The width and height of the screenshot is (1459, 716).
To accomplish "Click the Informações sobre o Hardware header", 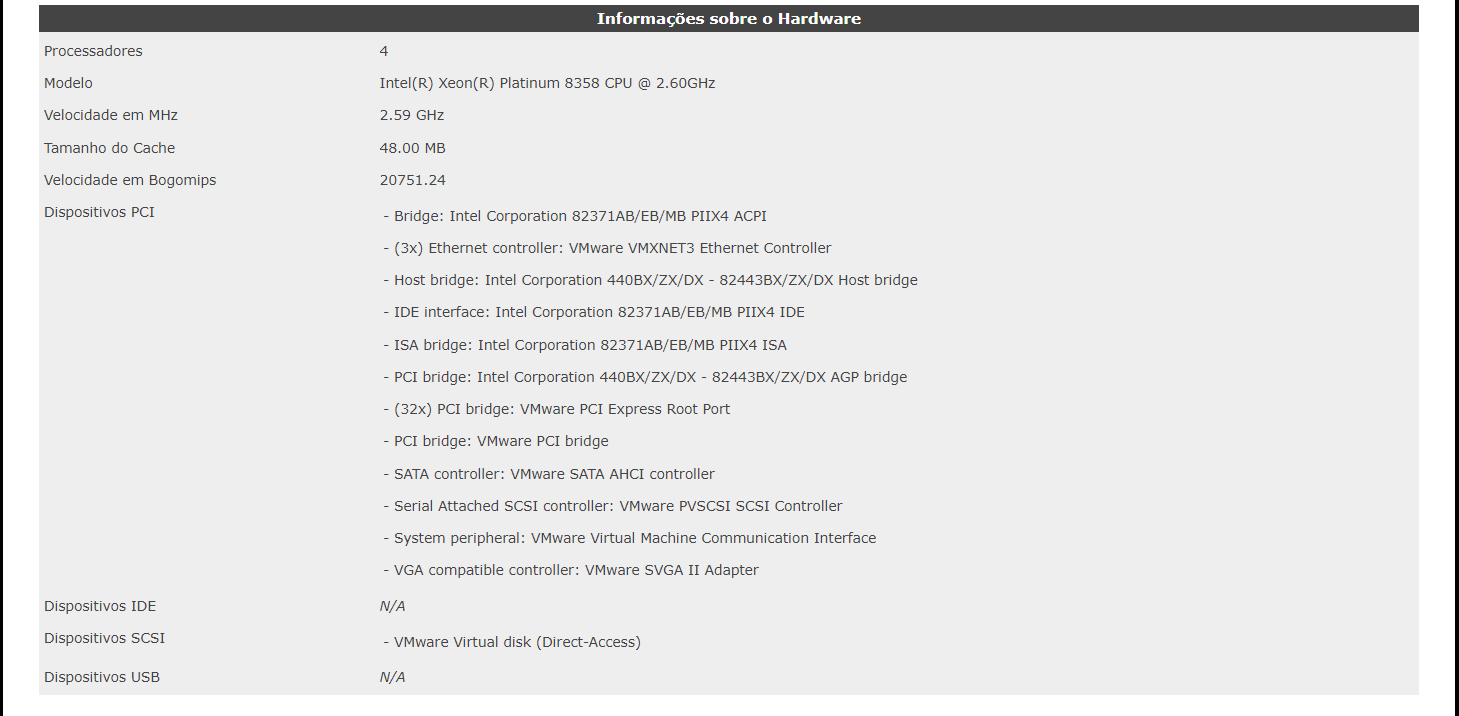I will (x=728, y=19).
